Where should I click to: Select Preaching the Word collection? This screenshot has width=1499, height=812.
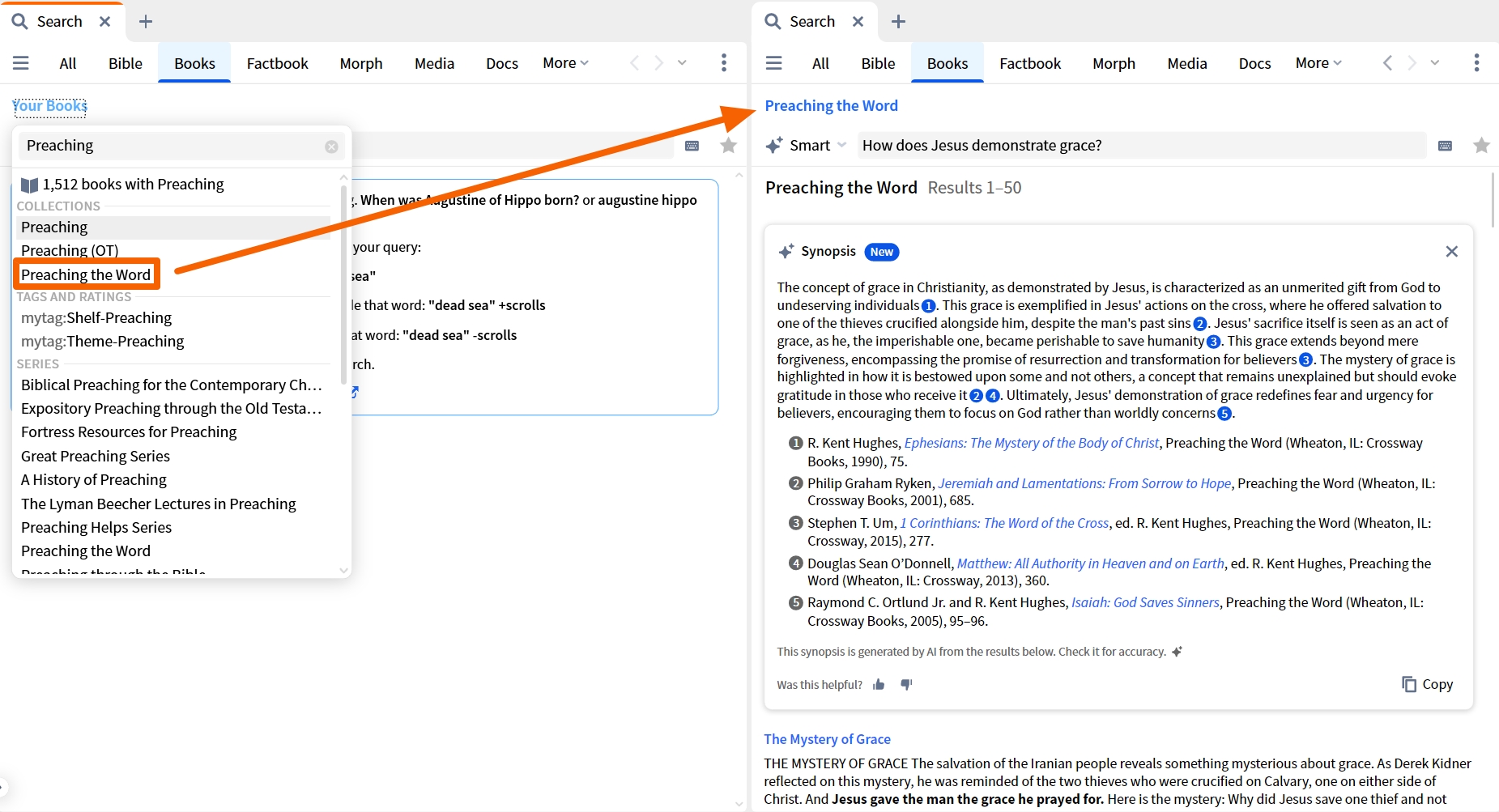click(86, 274)
